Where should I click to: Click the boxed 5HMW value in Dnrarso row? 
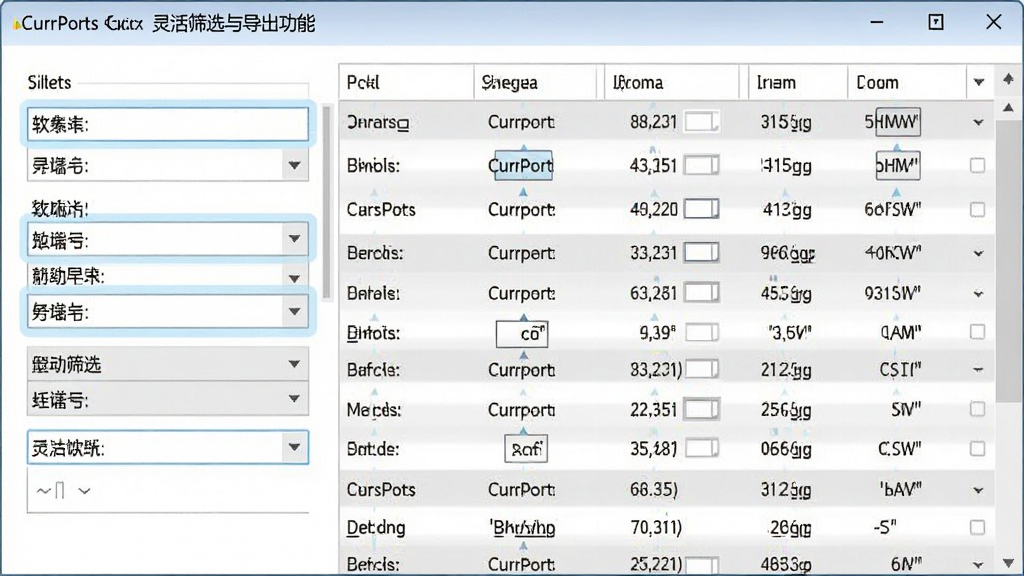pos(898,122)
